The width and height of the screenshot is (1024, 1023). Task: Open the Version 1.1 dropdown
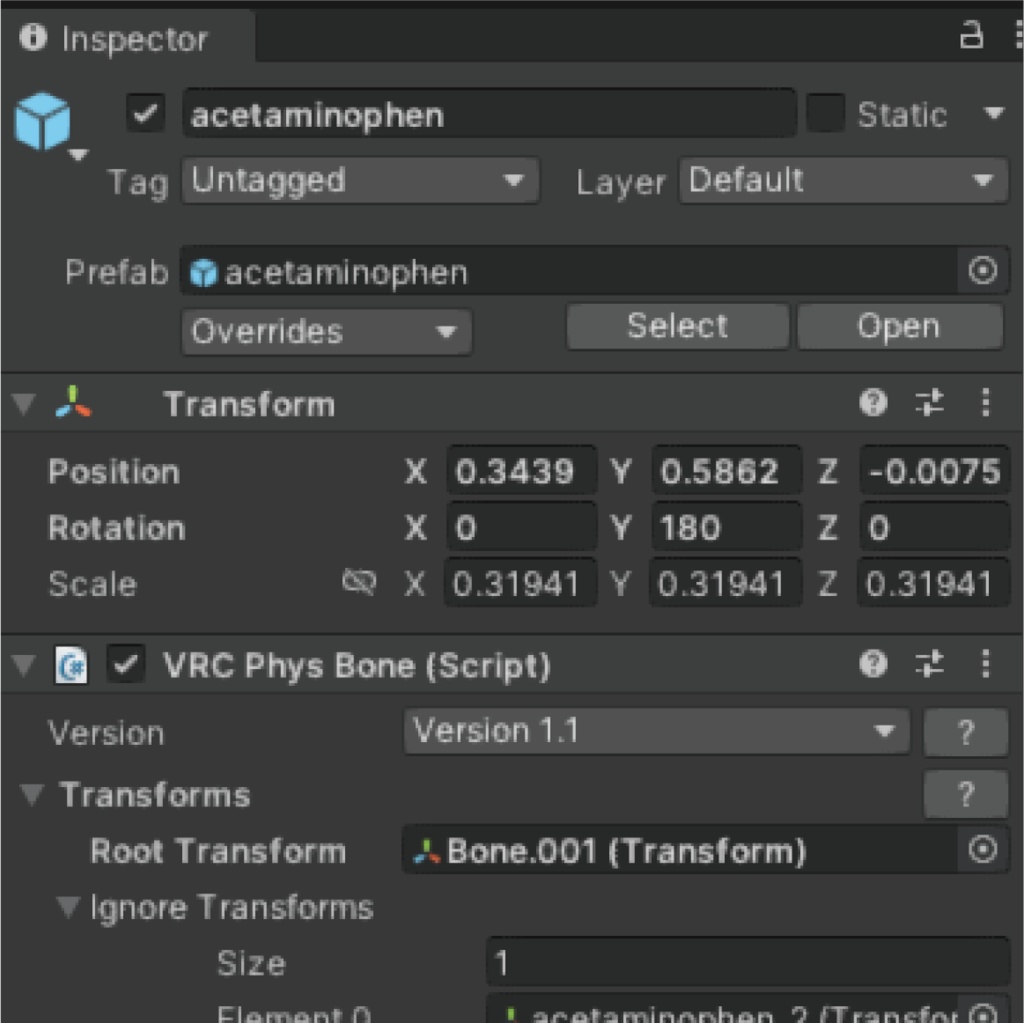[x=656, y=731]
